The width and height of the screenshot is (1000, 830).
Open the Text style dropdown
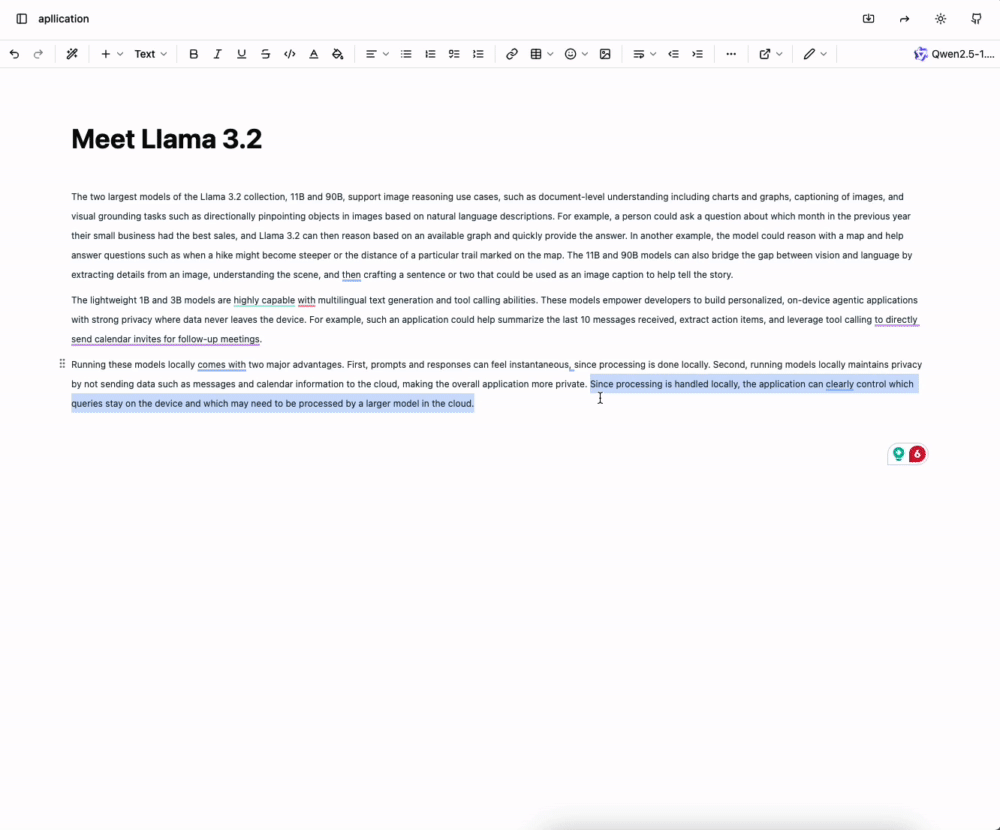(151, 54)
